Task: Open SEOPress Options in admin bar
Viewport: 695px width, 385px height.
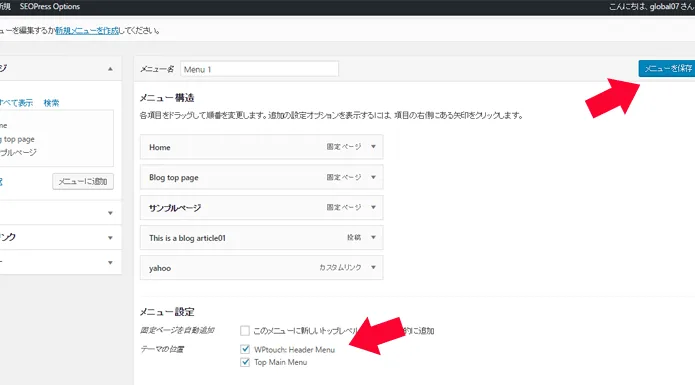Action: (x=50, y=7)
